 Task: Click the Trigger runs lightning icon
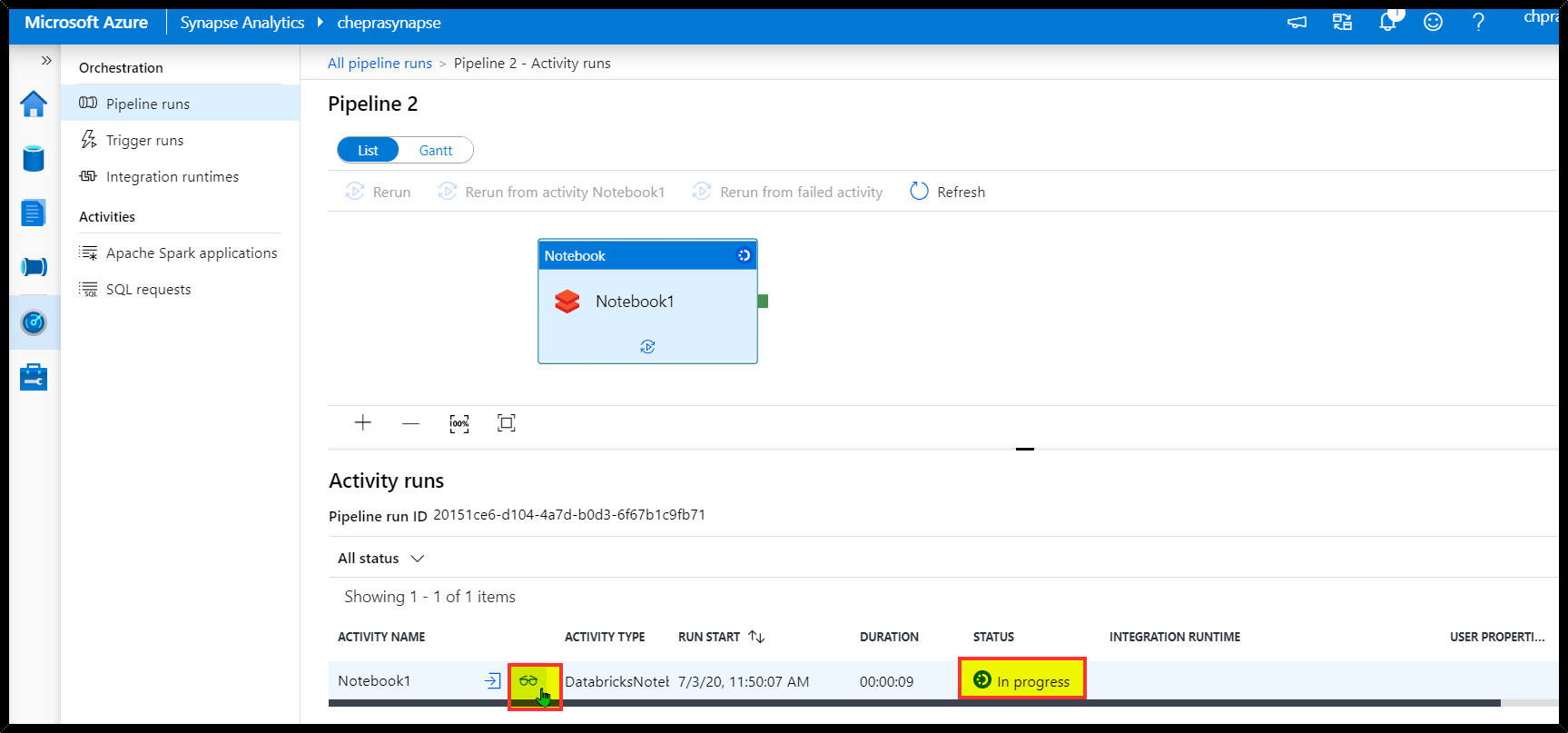[88, 139]
